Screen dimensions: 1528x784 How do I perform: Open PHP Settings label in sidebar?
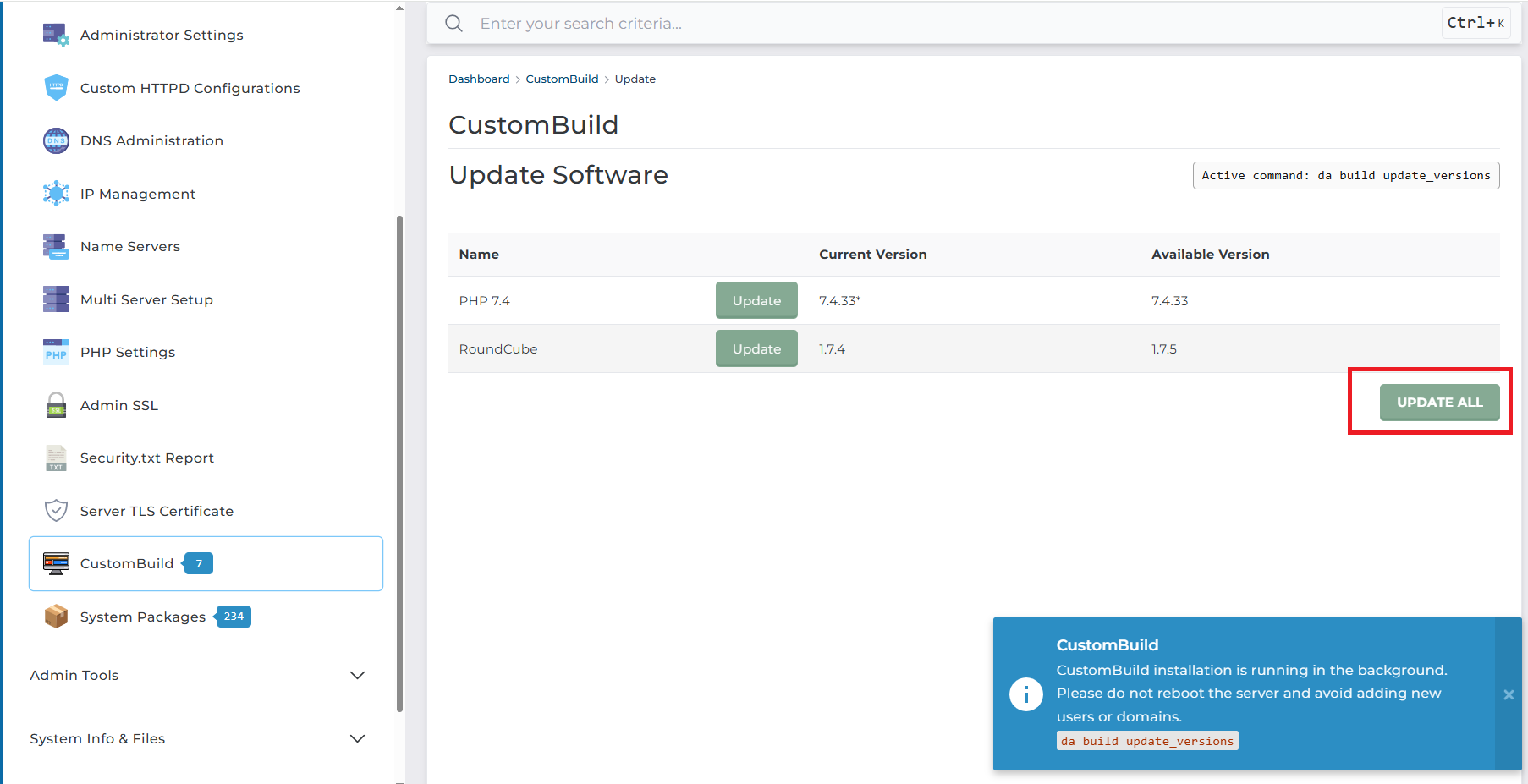point(128,352)
